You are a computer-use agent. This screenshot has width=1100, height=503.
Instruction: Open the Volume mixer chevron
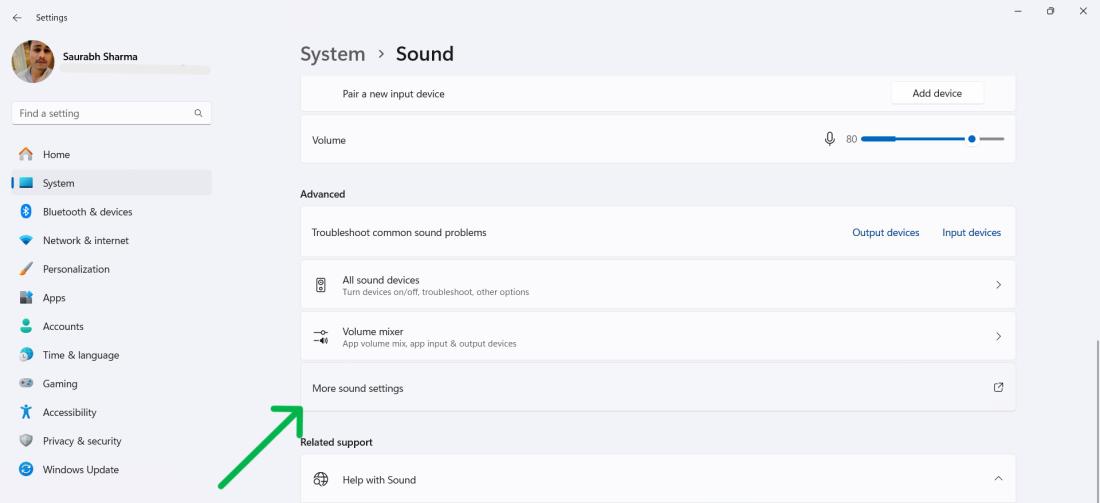[x=998, y=337]
